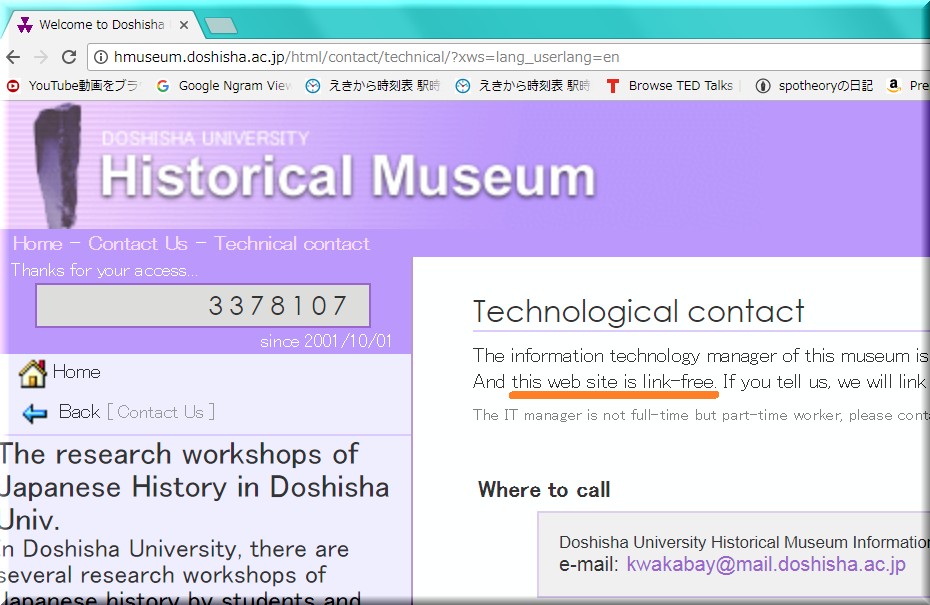Click the spotheory bookmark circle icon
This screenshot has width=930, height=605.
tap(763, 86)
